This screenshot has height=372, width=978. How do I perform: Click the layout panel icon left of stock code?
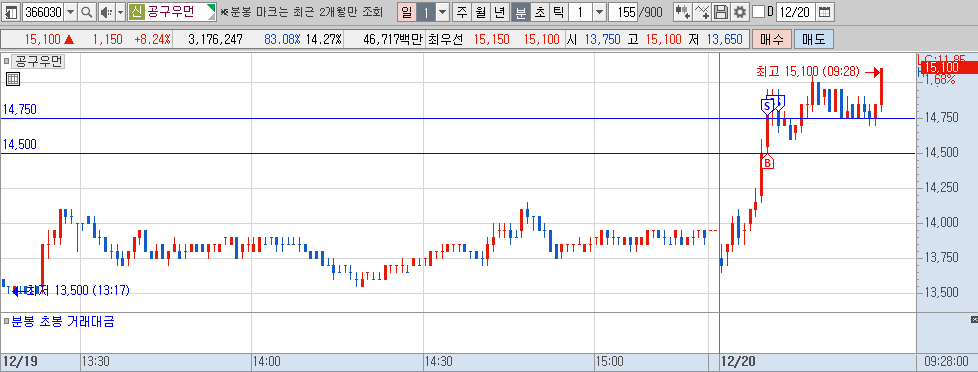click(11, 11)
